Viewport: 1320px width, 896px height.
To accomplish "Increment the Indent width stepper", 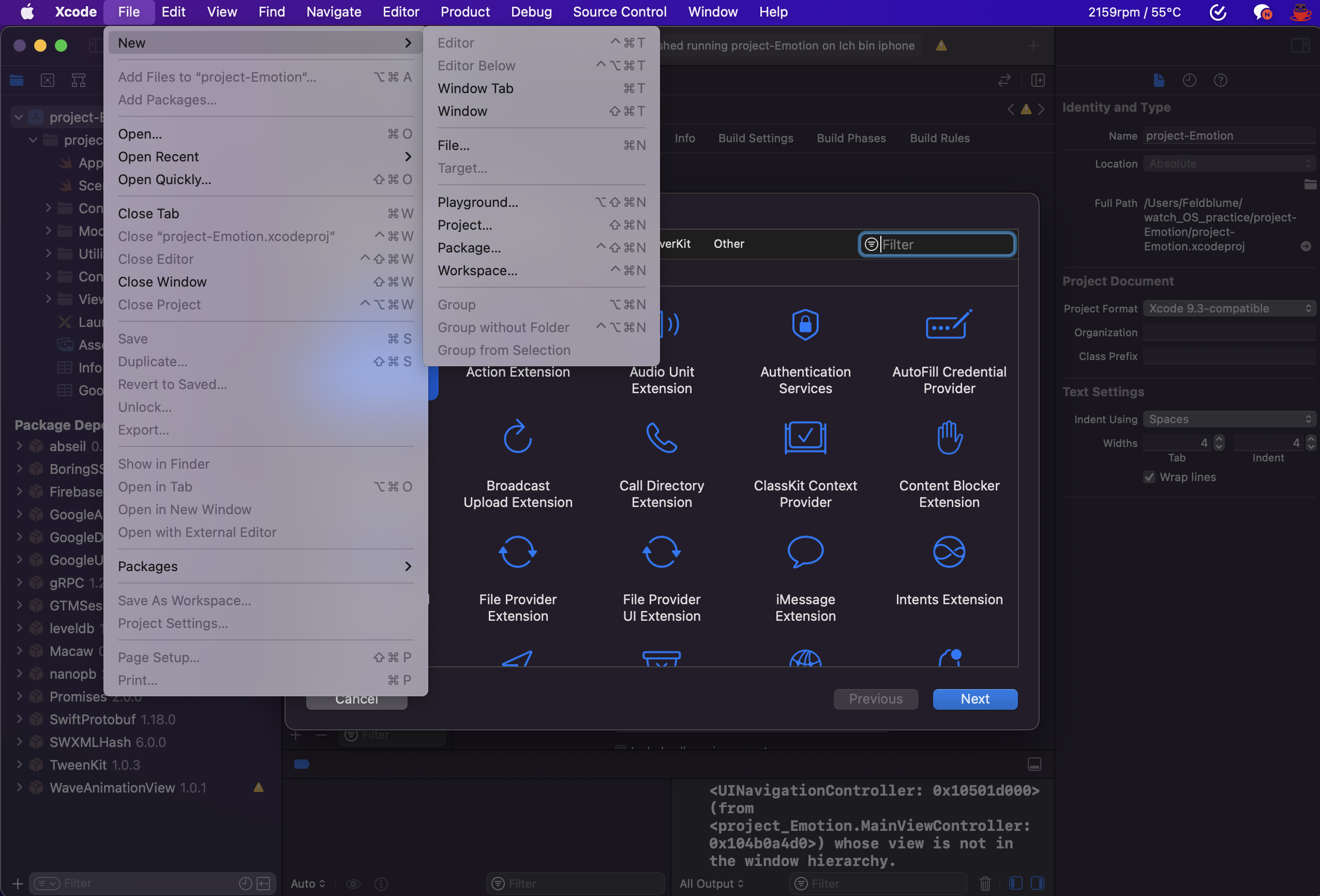I will pyautogui.click(x=1310, y=439).
